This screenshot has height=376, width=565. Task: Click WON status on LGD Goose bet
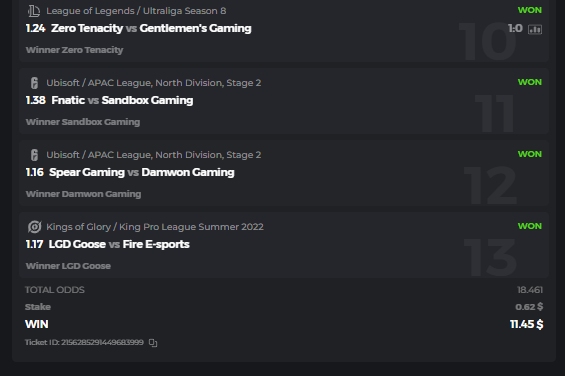(530, 226)
